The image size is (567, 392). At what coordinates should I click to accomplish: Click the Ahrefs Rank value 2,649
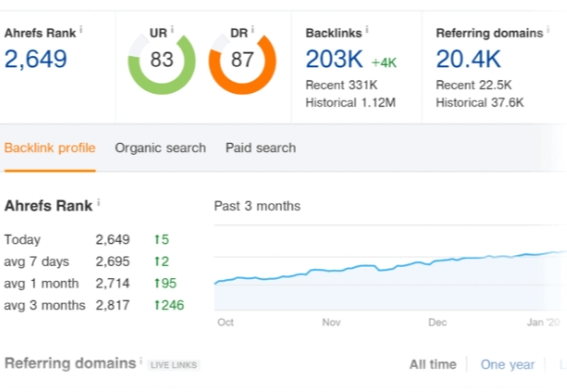(x=36, y=59)
